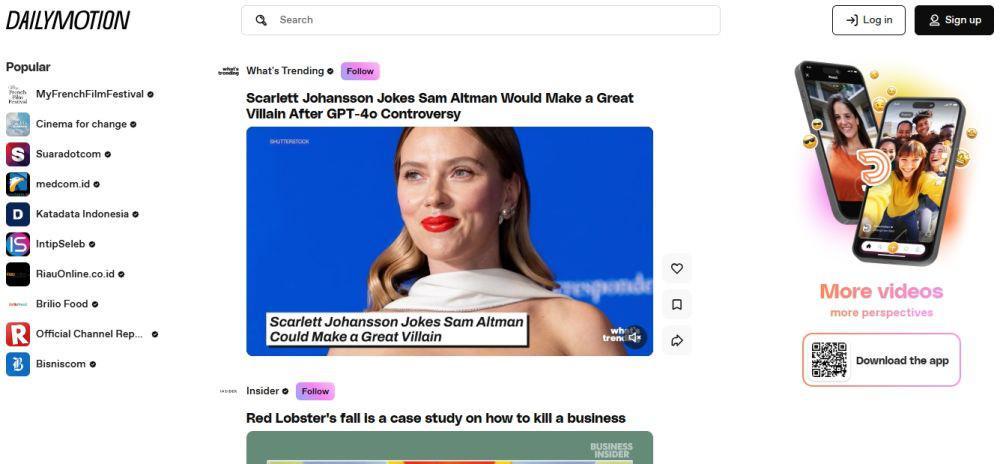Unmute the video with speaker icon
The image size is (1000, 464).
[x=635, y=337]
